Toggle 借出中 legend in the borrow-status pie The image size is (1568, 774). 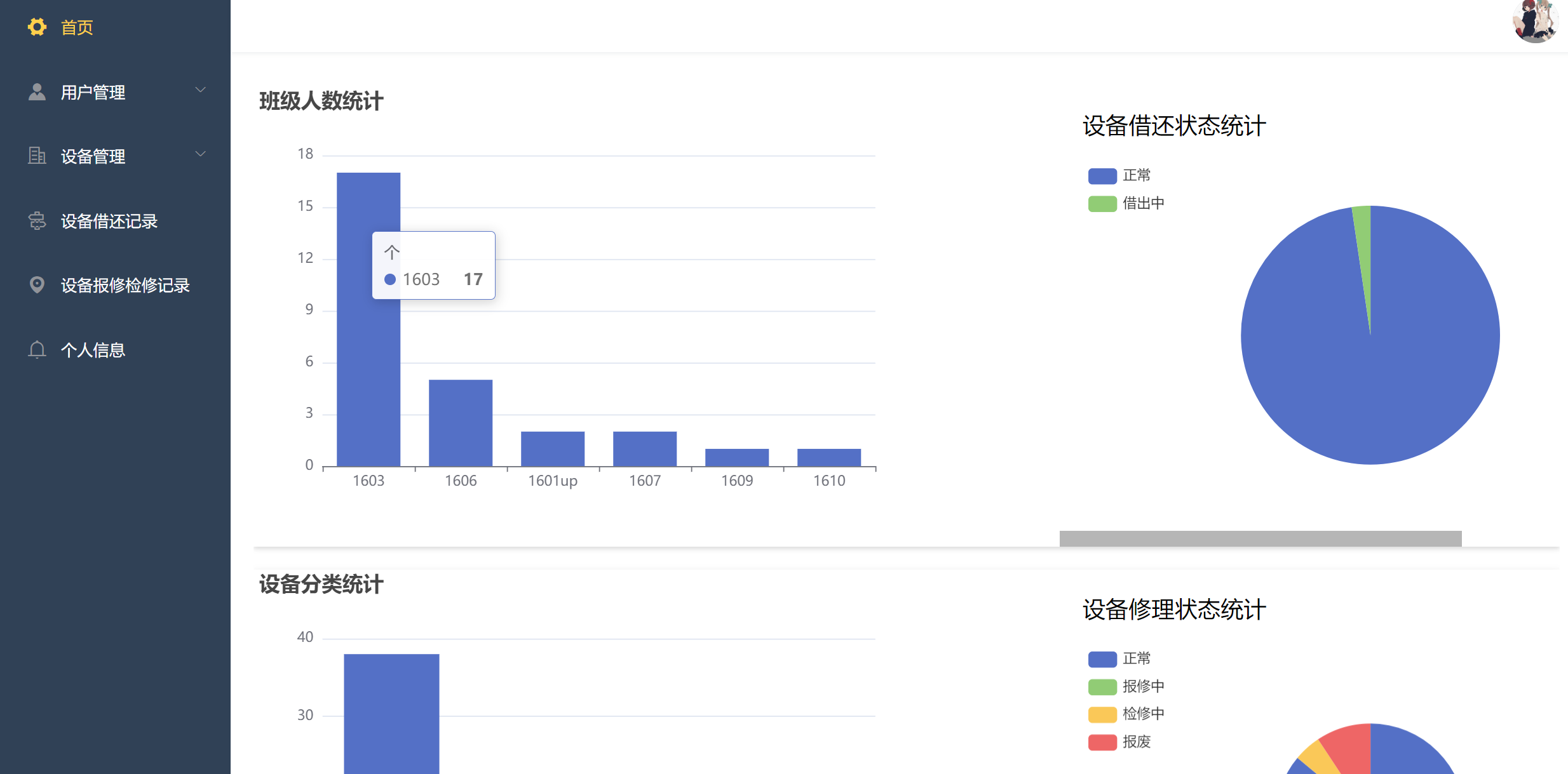[1102, 204]
